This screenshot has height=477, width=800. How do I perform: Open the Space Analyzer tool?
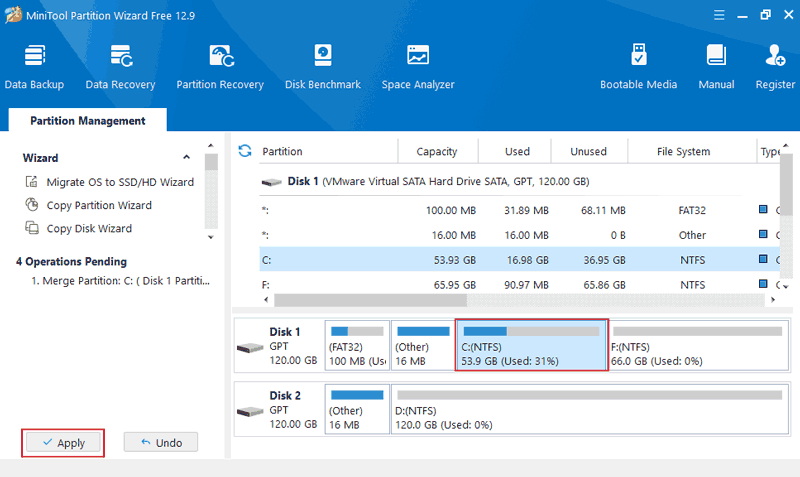(x=418, y=66)
